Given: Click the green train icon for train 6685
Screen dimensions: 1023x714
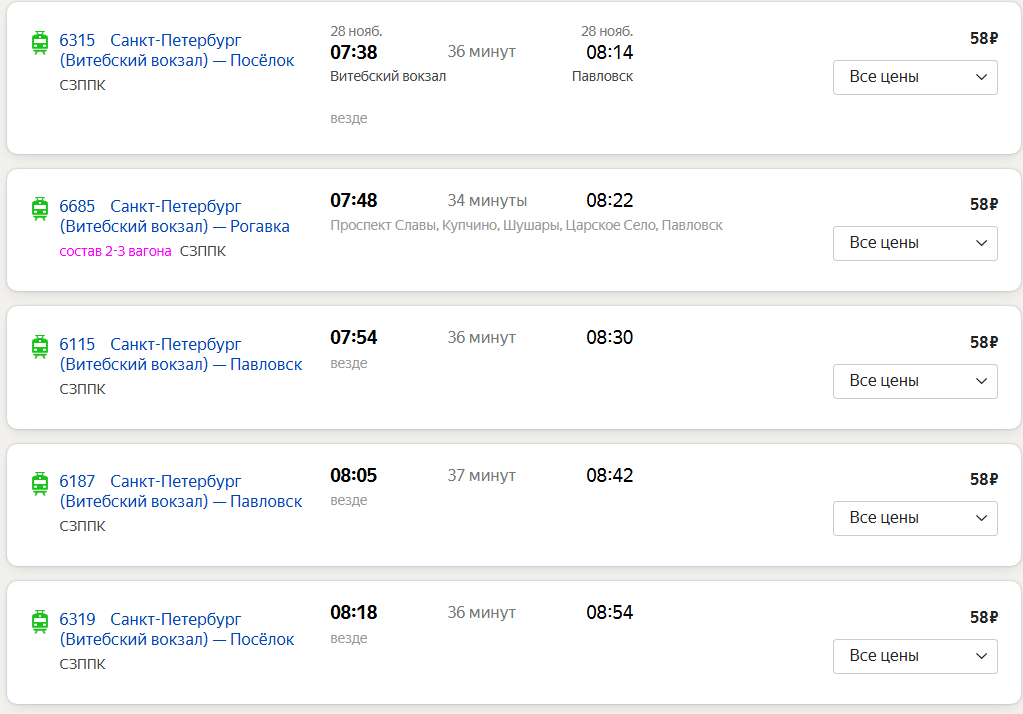Looking at the screenshot, I should [40, 208].
